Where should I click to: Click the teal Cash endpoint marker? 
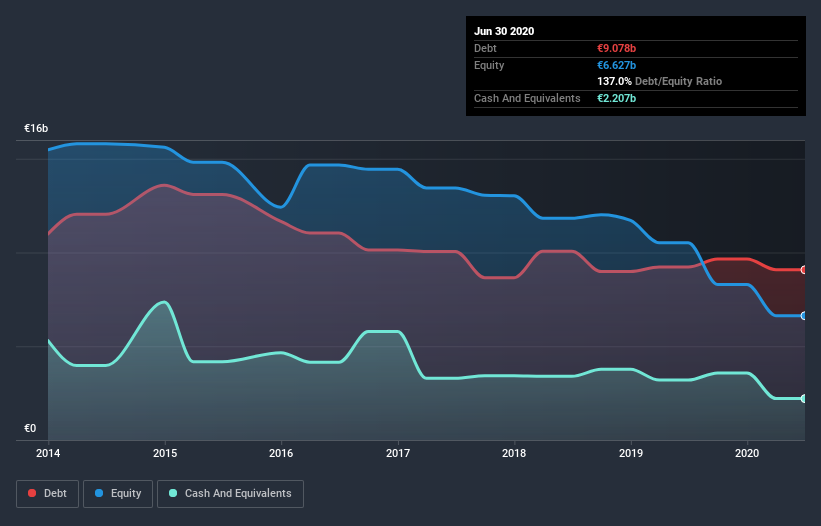(804, 399)
